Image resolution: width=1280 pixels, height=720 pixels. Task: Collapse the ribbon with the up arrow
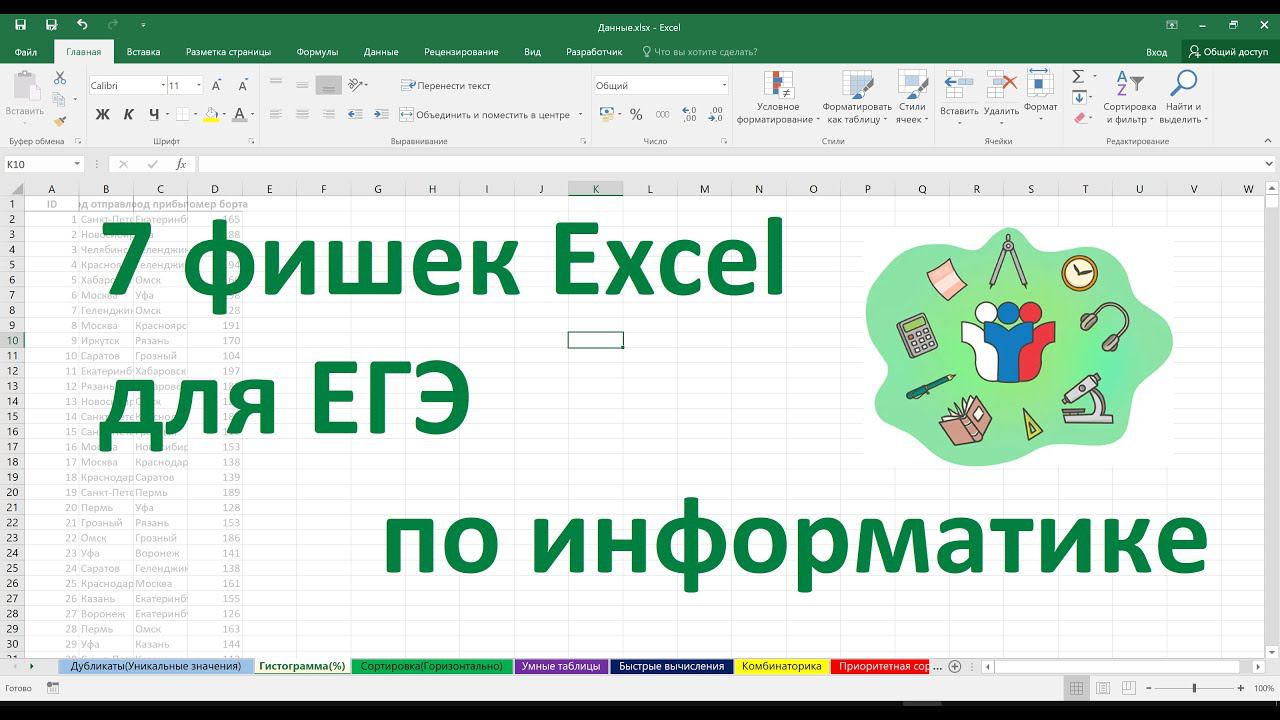pos(1269,142)
